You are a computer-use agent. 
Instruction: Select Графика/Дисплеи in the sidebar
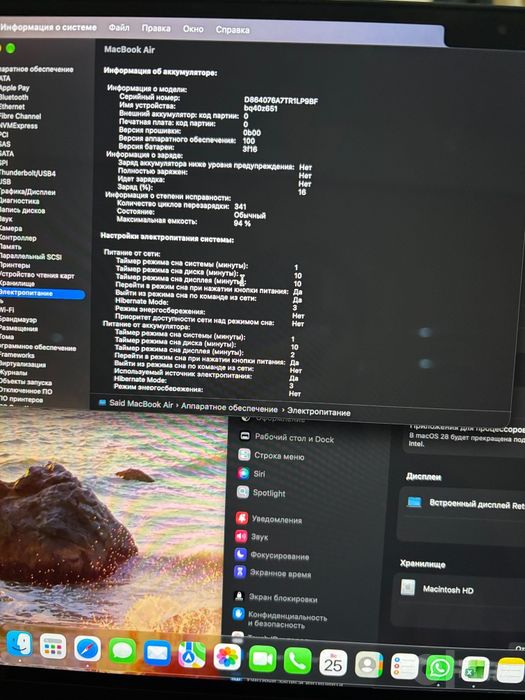[27, 192]
